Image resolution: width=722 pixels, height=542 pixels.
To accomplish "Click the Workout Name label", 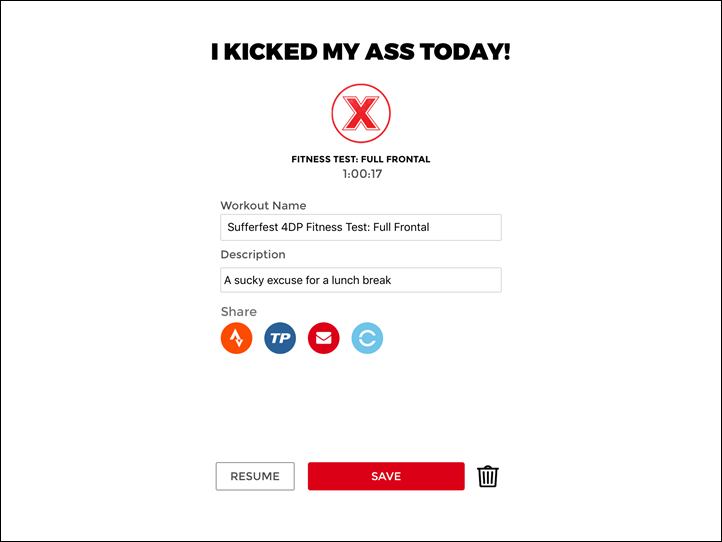I will click(263, 205).
